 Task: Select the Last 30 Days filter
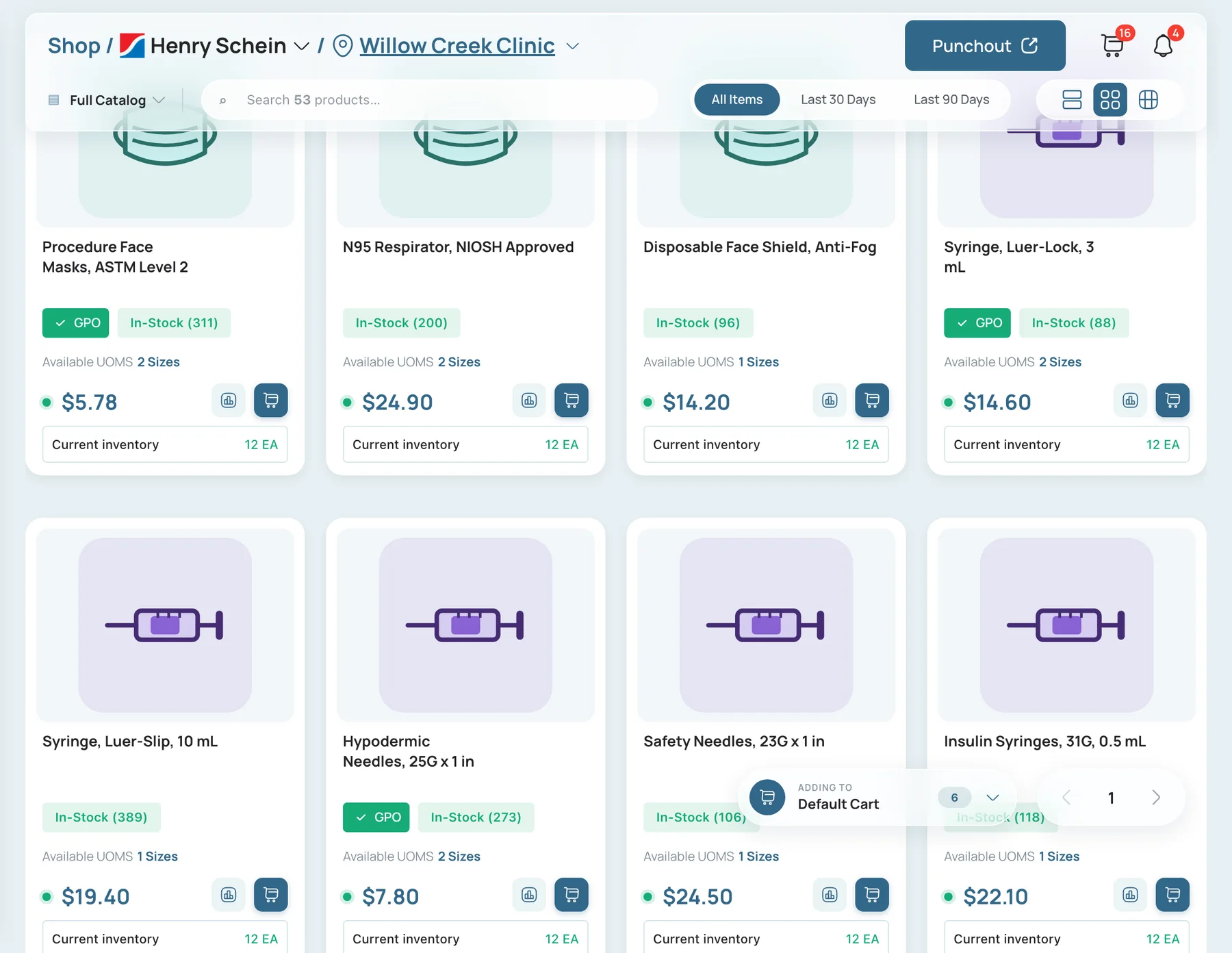coord(838,100)
